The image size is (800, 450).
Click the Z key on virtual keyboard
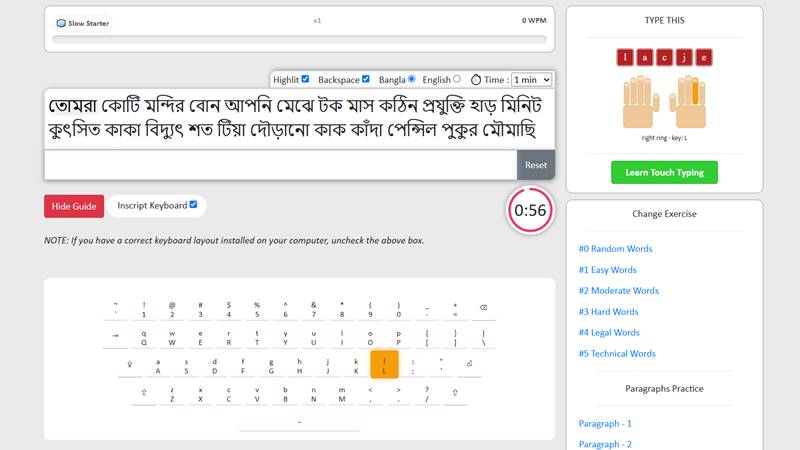172,394
